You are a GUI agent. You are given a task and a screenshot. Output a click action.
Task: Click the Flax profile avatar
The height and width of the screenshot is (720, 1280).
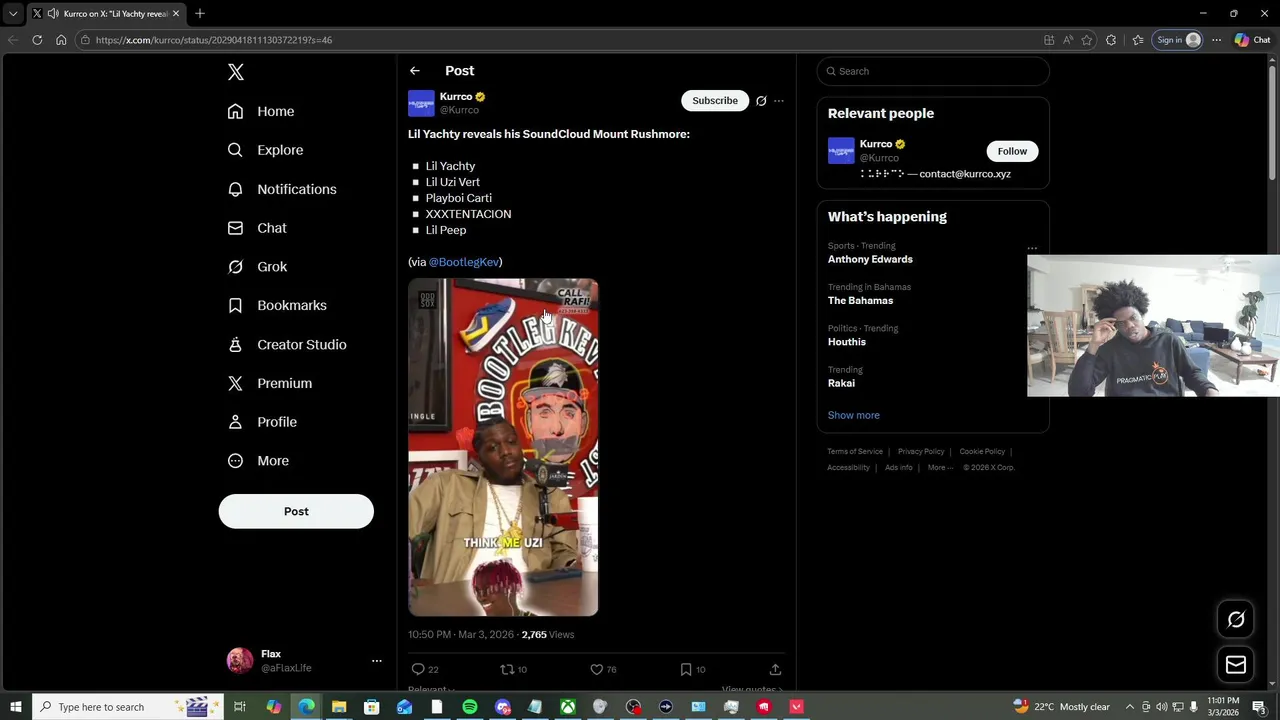[240, 661]
